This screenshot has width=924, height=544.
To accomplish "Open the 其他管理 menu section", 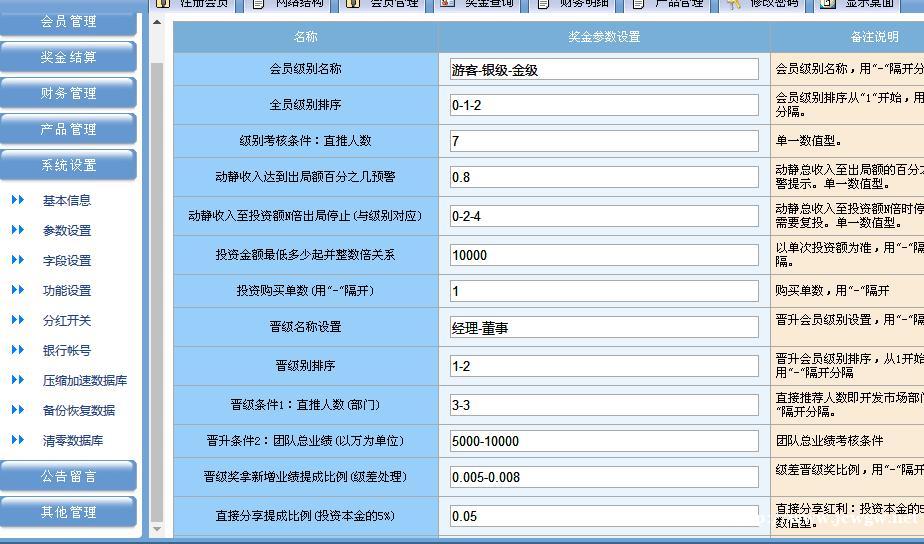I will click(x=68, y=512).
